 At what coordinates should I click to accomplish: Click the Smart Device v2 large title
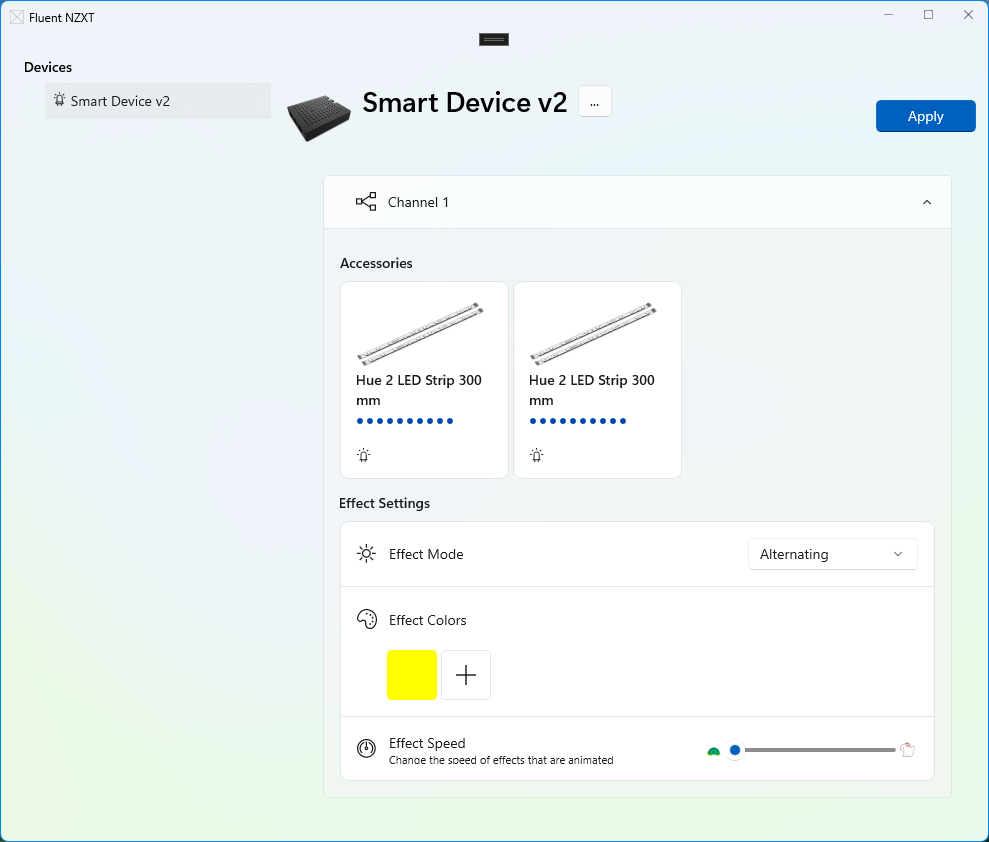click(x=465, y=102)
